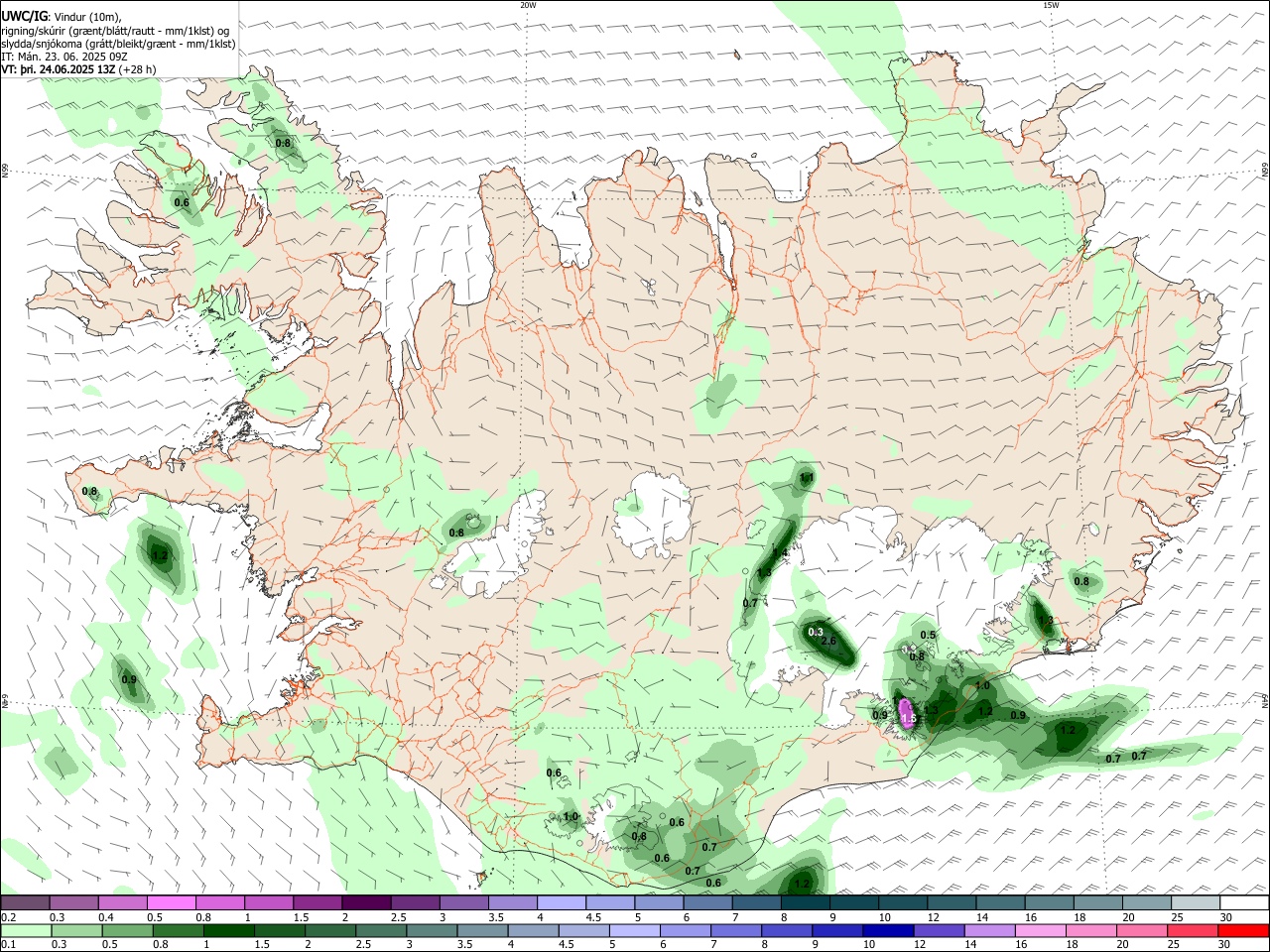Viewport: 1270px width, 952px height.
Task: Select the upper legend swatch beginning at 0.2
Action: [25, 902]
